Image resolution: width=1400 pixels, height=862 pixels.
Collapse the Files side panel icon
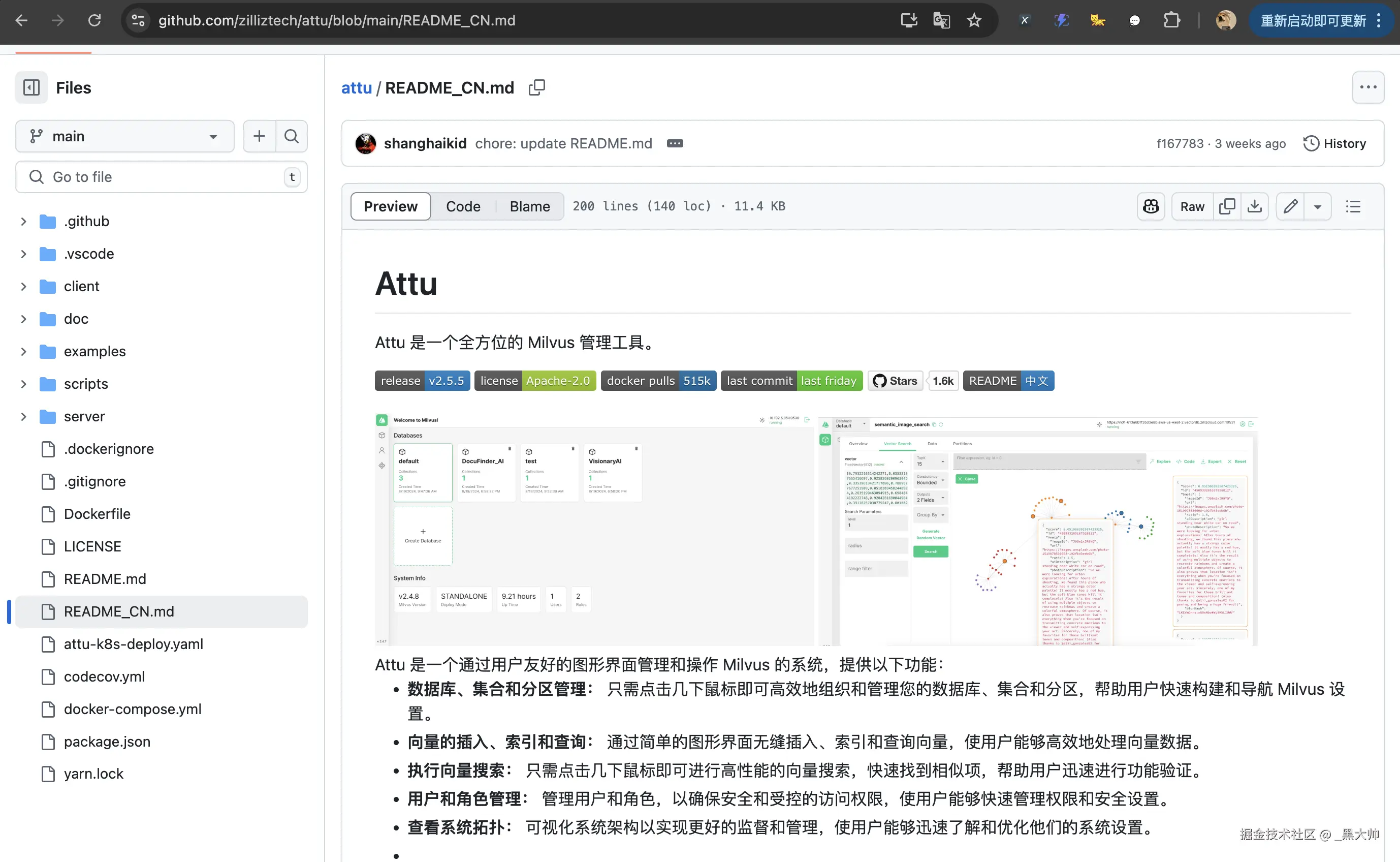31,88
